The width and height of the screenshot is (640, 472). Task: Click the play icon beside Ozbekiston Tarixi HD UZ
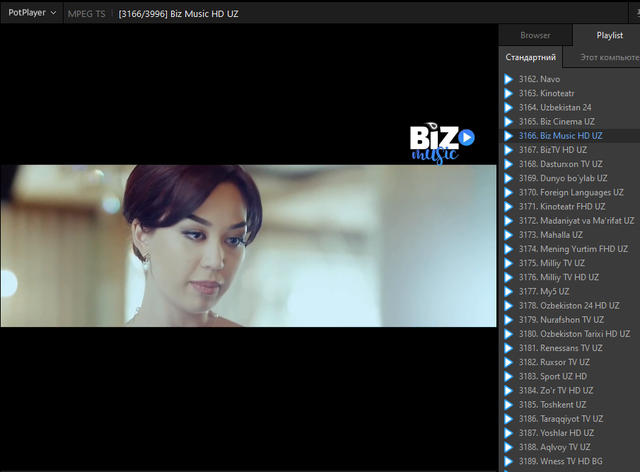(x=508, y=334)
